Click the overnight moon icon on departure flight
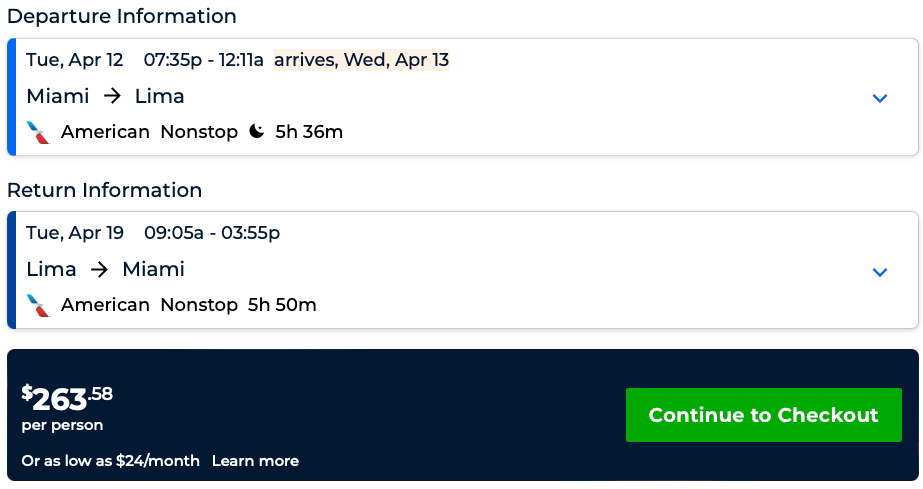The image size is (923, 489). (x=257, y=132)
